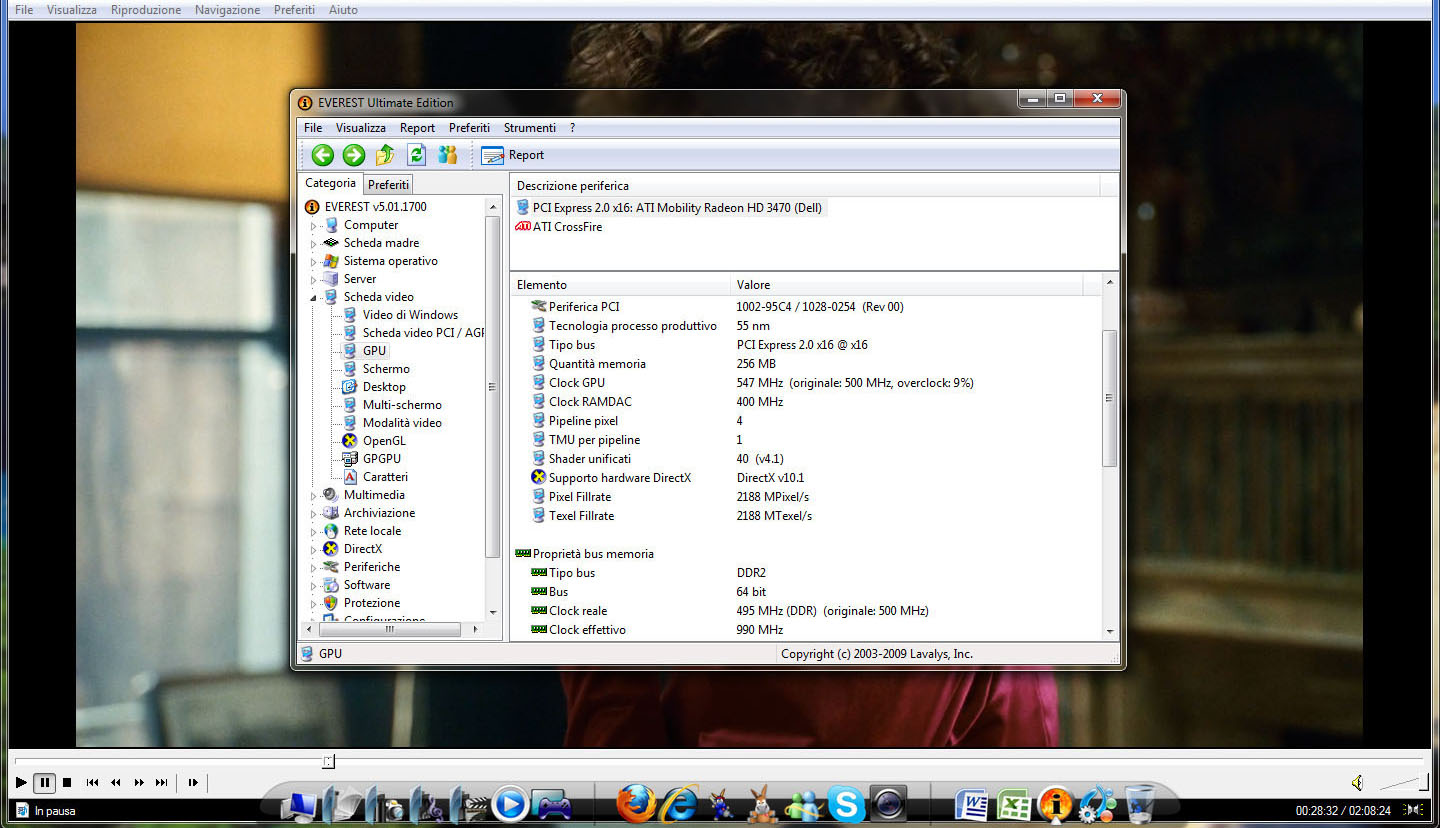The width and height of the screenshot is (1440, 828).
Task: Expand the Server tree node
Action: (x=313, y=280)
